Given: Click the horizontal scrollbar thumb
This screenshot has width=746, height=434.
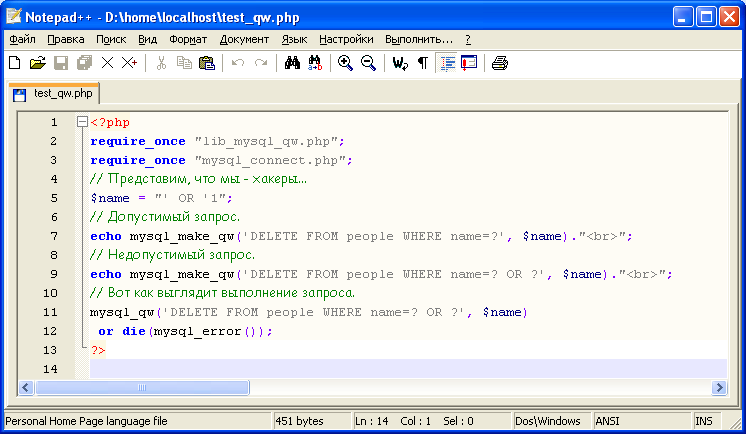Looking at the screenshot, I should point(143,387).
